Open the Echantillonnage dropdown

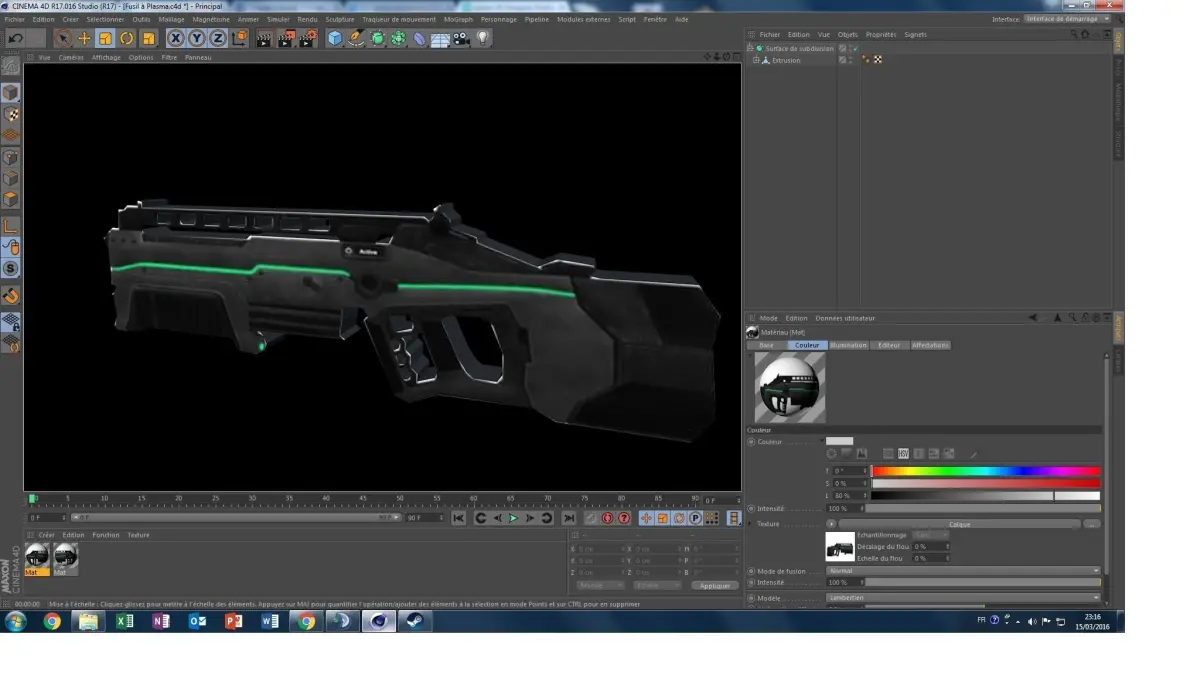(x=930, y=535)
